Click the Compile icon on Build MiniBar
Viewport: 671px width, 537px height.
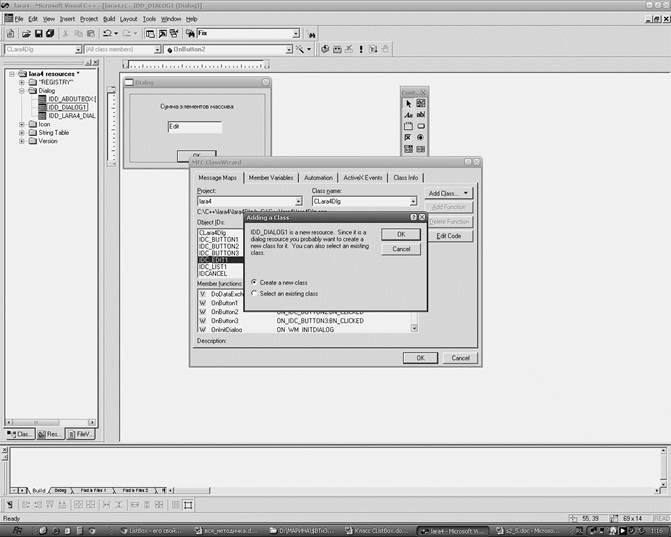325,49
